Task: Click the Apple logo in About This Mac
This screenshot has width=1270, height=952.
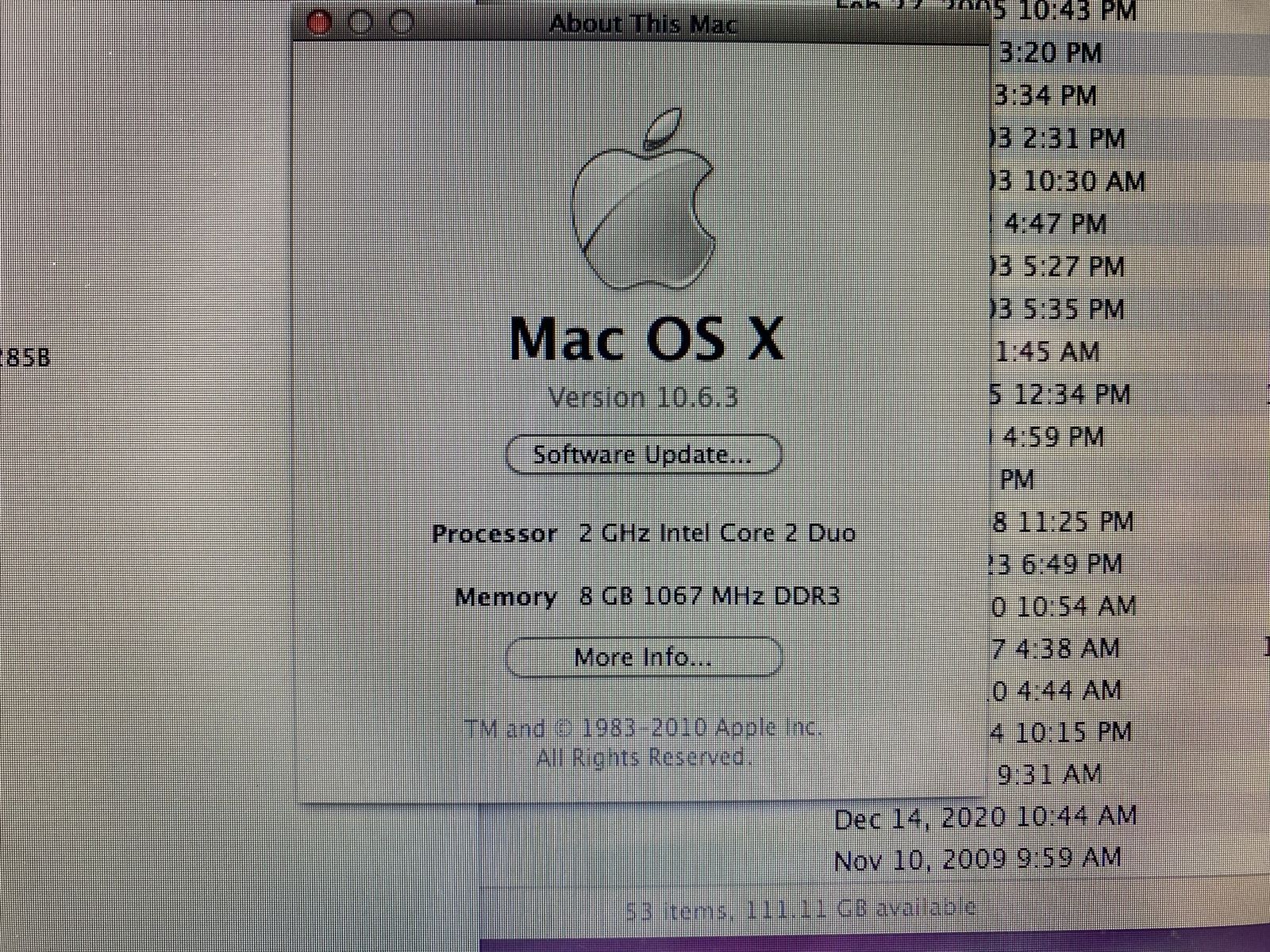Action: pyautogui.click(x=643, y=199)
